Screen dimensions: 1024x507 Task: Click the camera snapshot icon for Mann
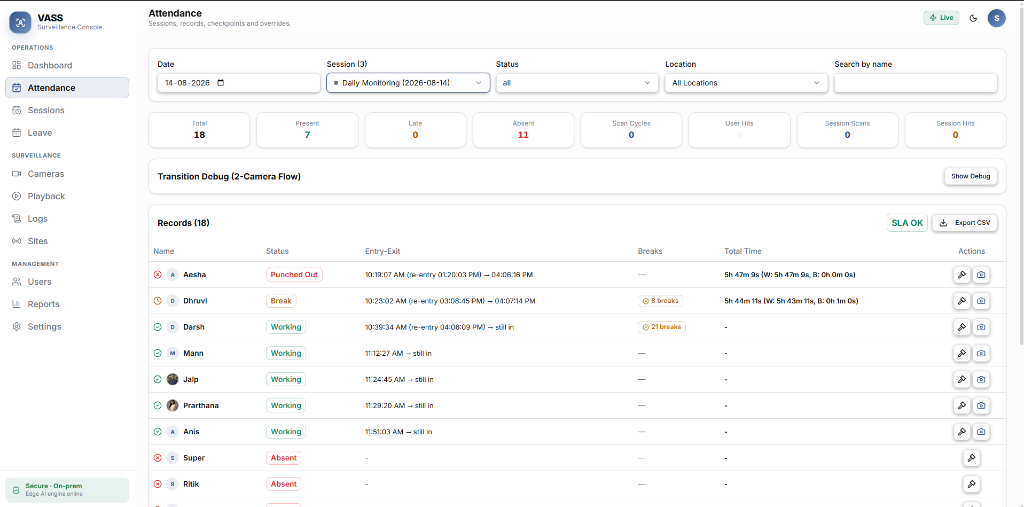point(981,353)
